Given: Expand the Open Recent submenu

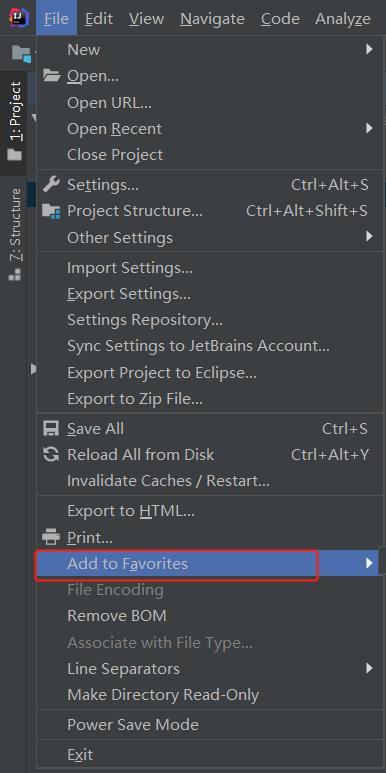Looking at the screenshot, I should (210, 129).
